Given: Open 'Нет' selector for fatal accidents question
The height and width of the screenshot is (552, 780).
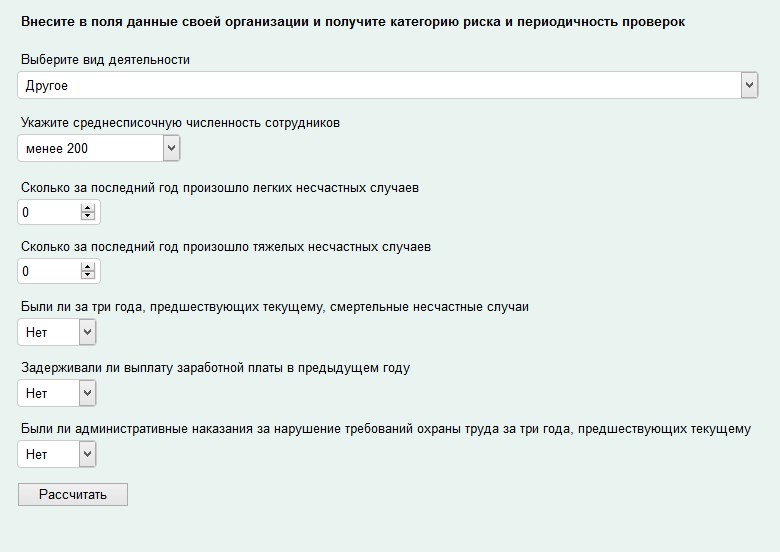Looking at the screenshot, I should 57,332.
